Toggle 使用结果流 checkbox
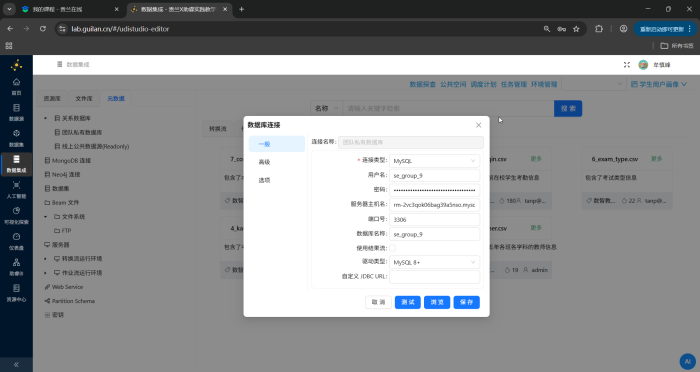The width and height of the screenshot is (700, 372). click(392, 248)
